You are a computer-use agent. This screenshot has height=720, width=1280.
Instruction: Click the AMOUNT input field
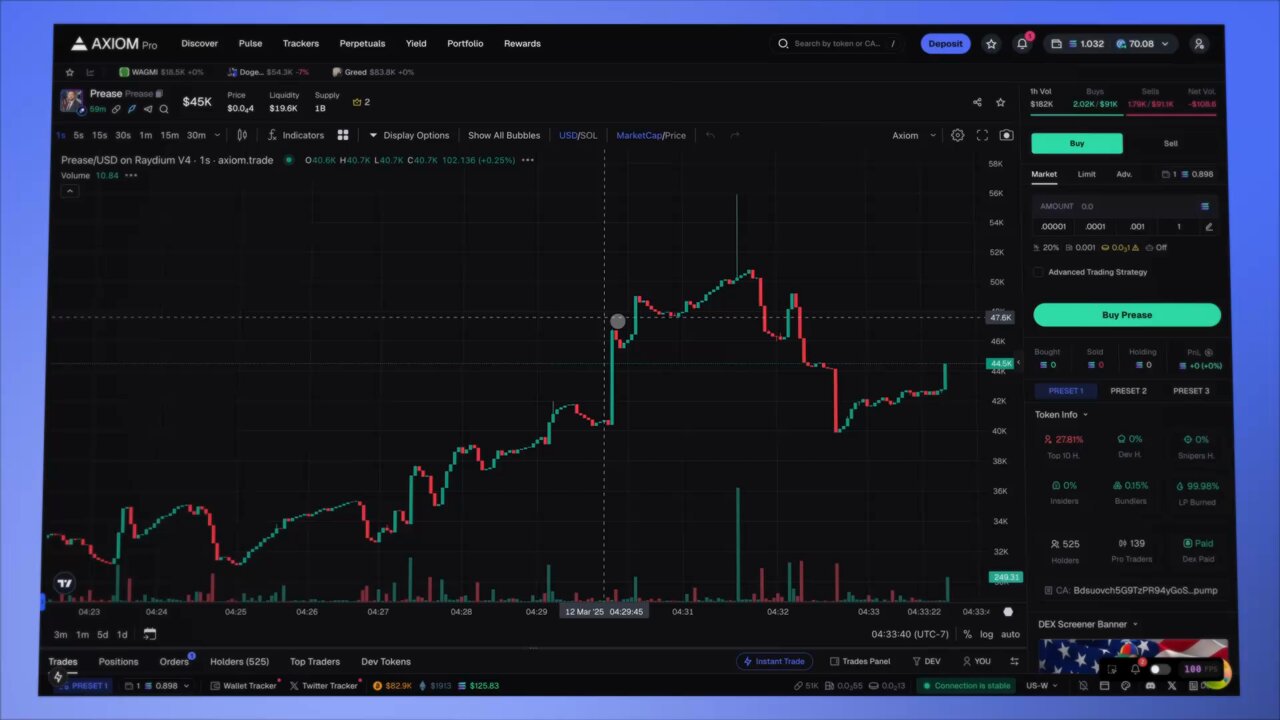1126,206
